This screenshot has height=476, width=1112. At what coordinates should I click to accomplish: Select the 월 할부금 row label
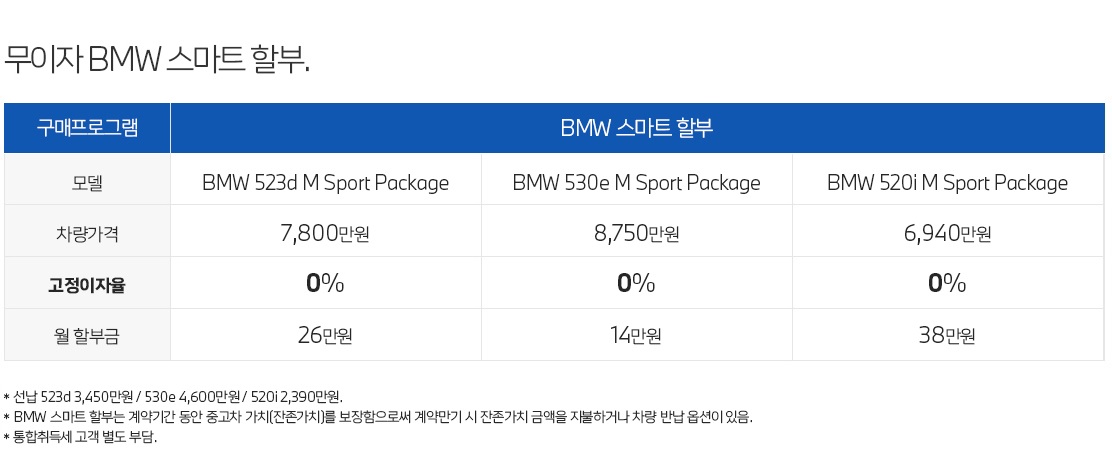pyautogui.click(x=87, y=336)
